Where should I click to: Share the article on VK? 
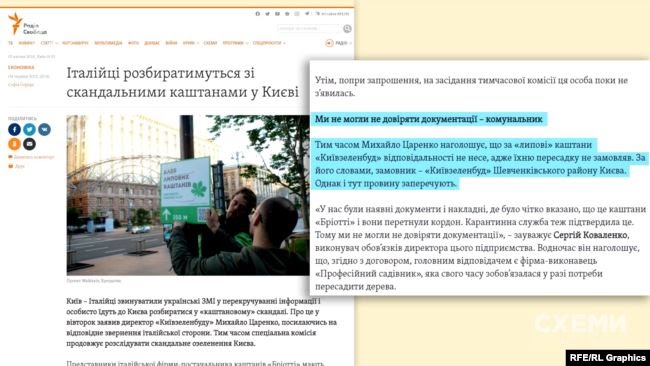tap(44, 129)
